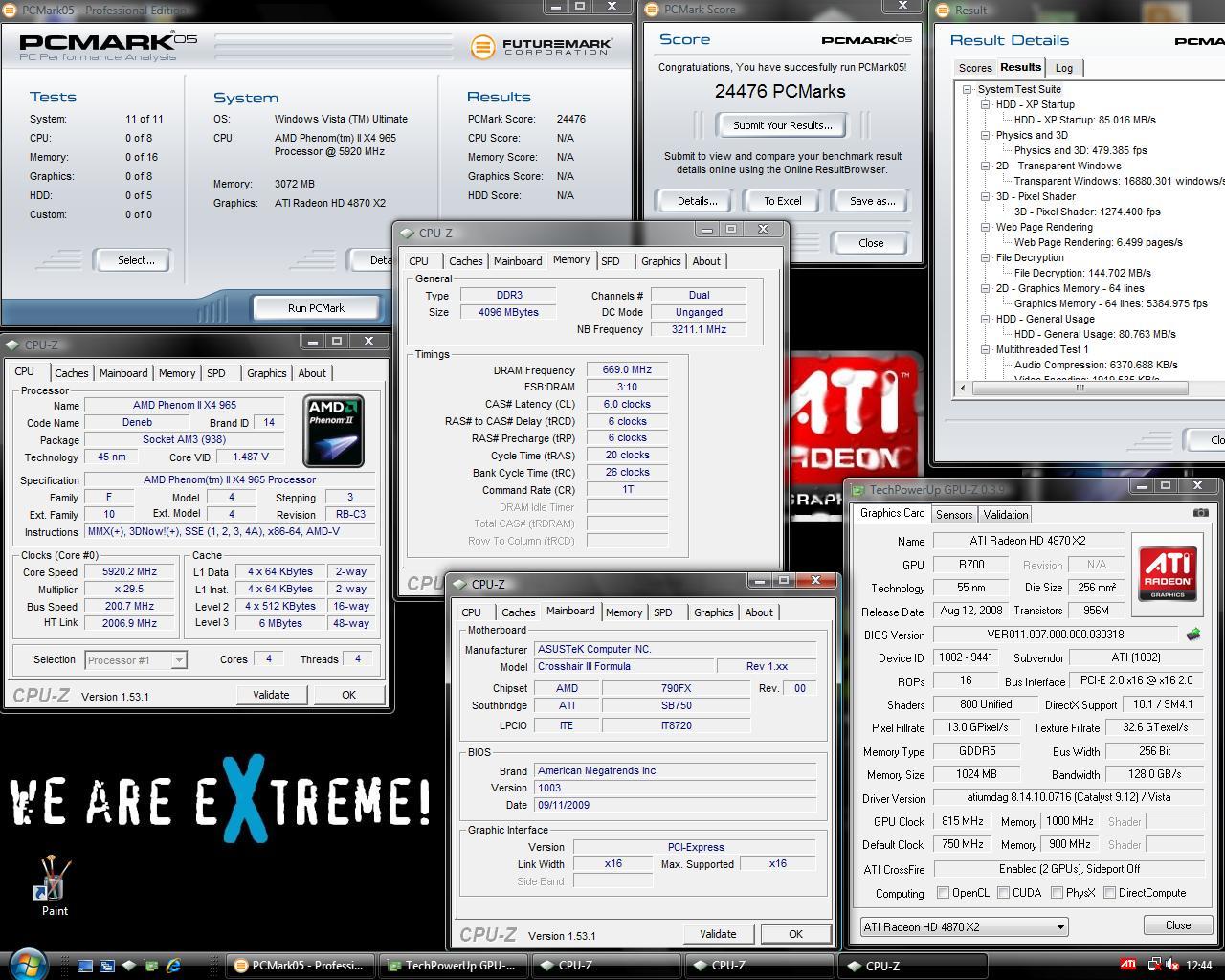Click the Core Speed 5920.2 MHz field
This screenshot has width=1225, height=980.
click(129, 571)
